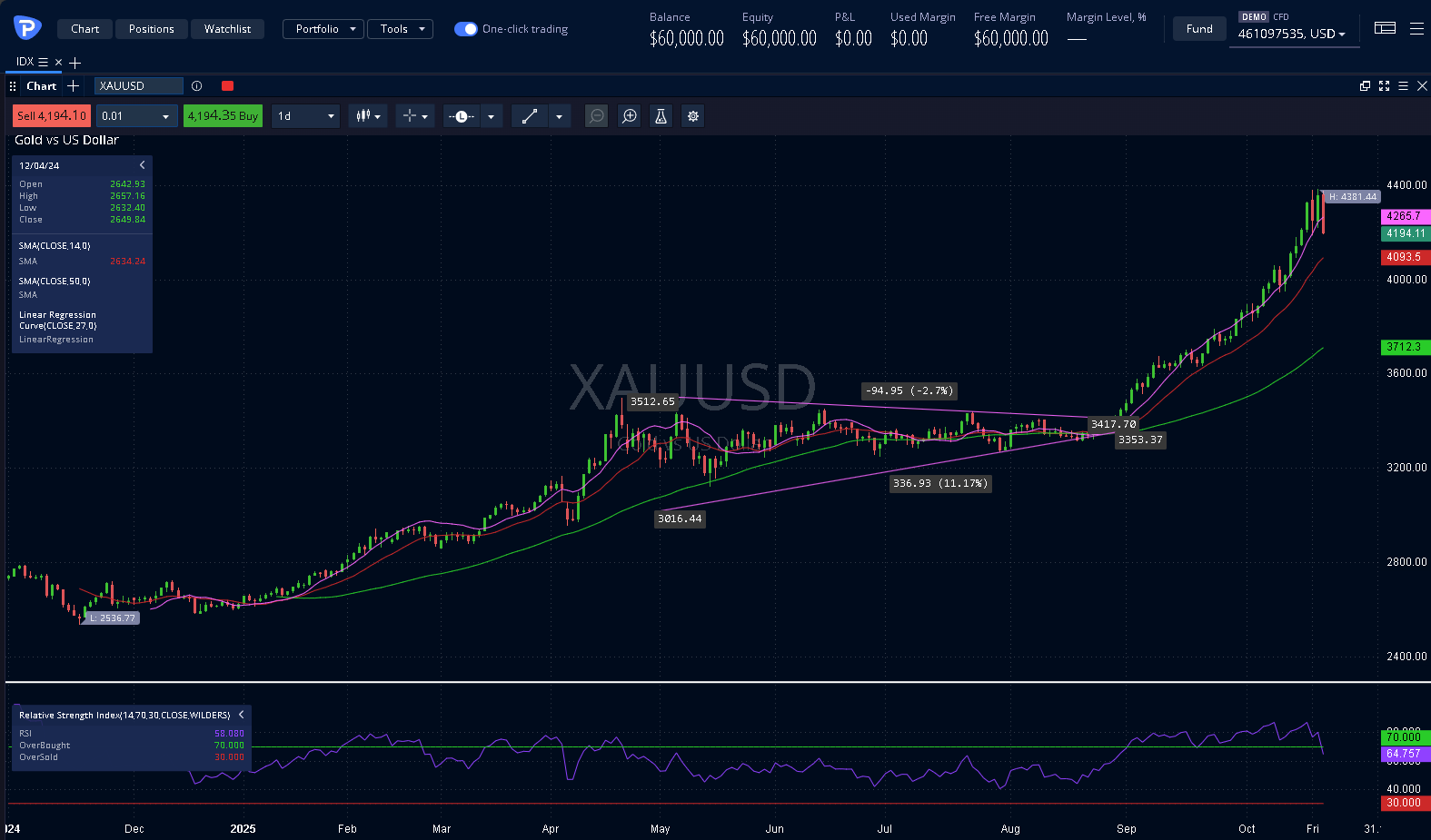
Task: Collapse the OHLC data legend panel
Action: tap(142, 165)
